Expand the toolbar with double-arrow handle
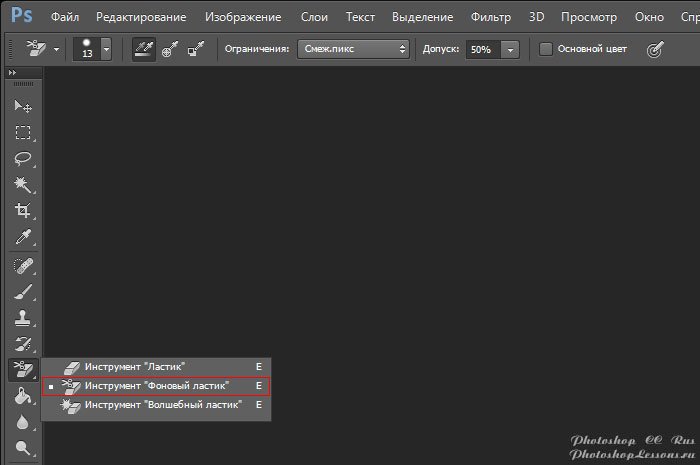This screenshot has height=465, width=700. click(x=12, y=73)
